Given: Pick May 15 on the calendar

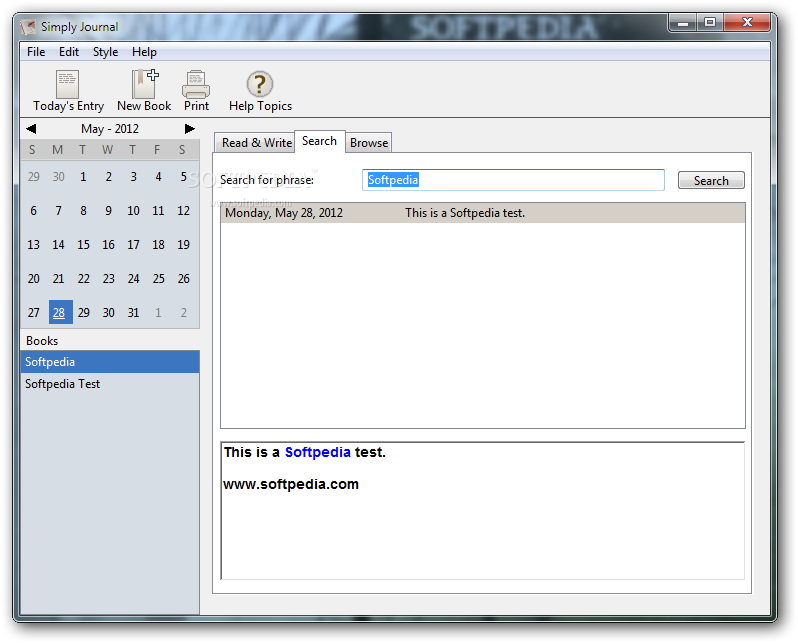Looking at the screenshot, I should point(83,245).
